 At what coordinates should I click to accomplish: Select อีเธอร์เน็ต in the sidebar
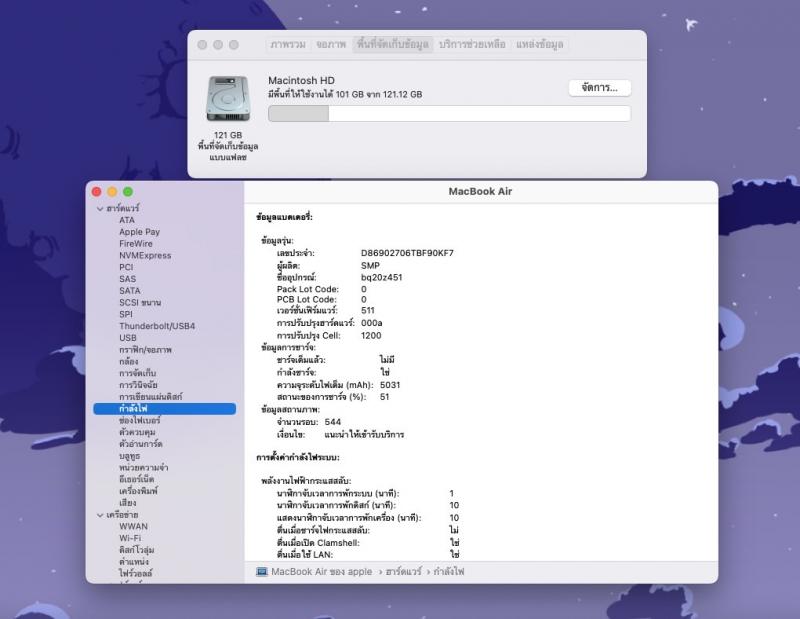click(x=136, y=479)
